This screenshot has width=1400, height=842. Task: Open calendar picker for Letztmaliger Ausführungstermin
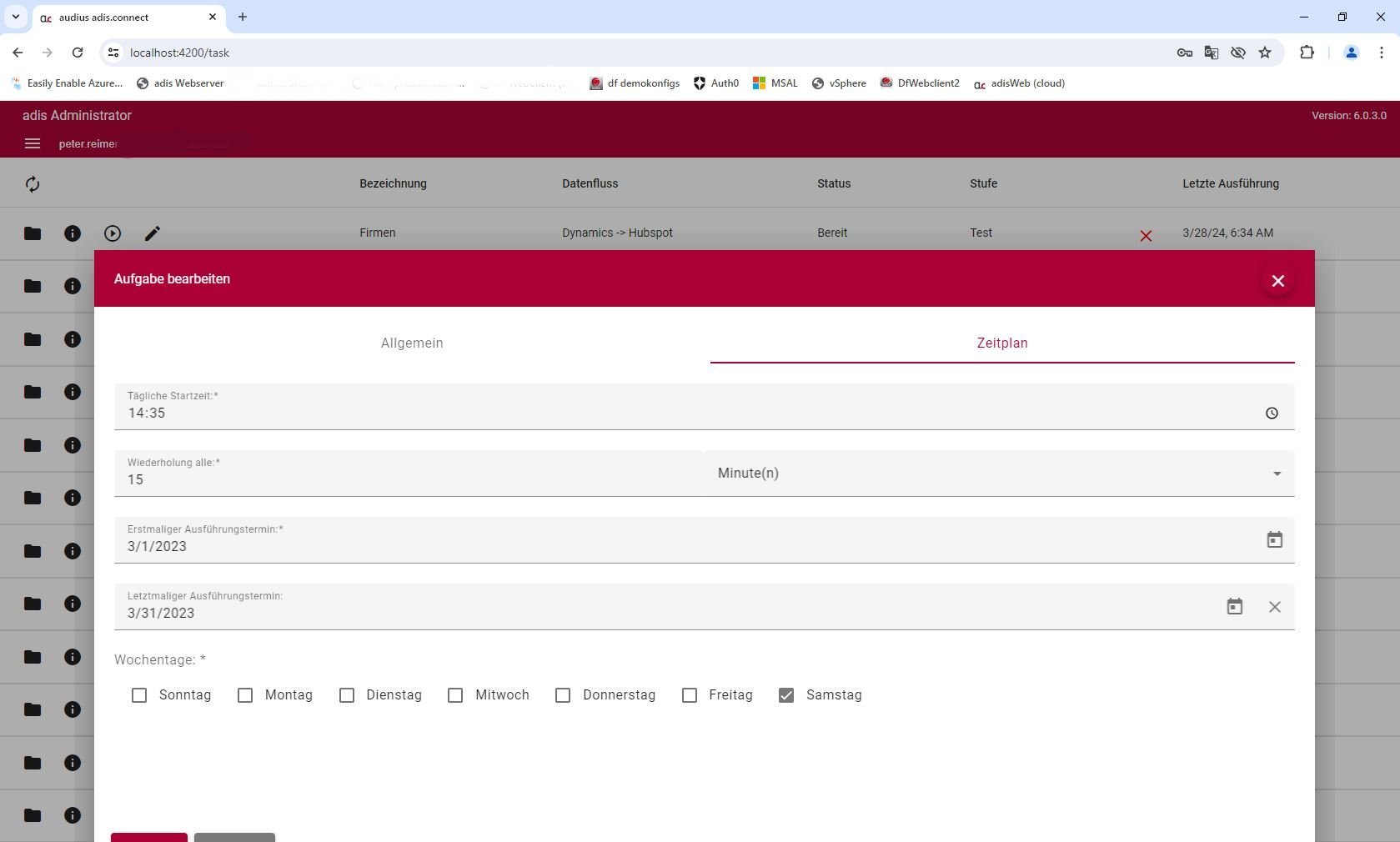[x=1234, y=607]
